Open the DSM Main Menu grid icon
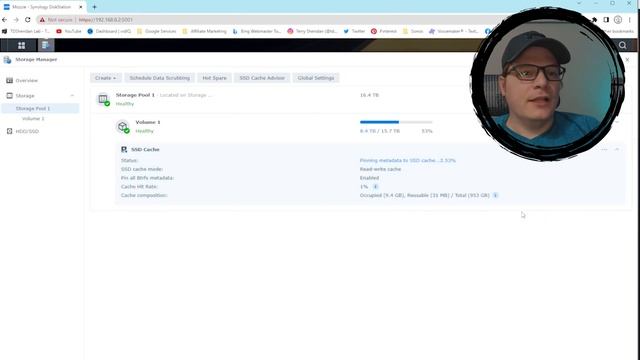Screen dimensions: 640x360 click(x=21, y=45)
